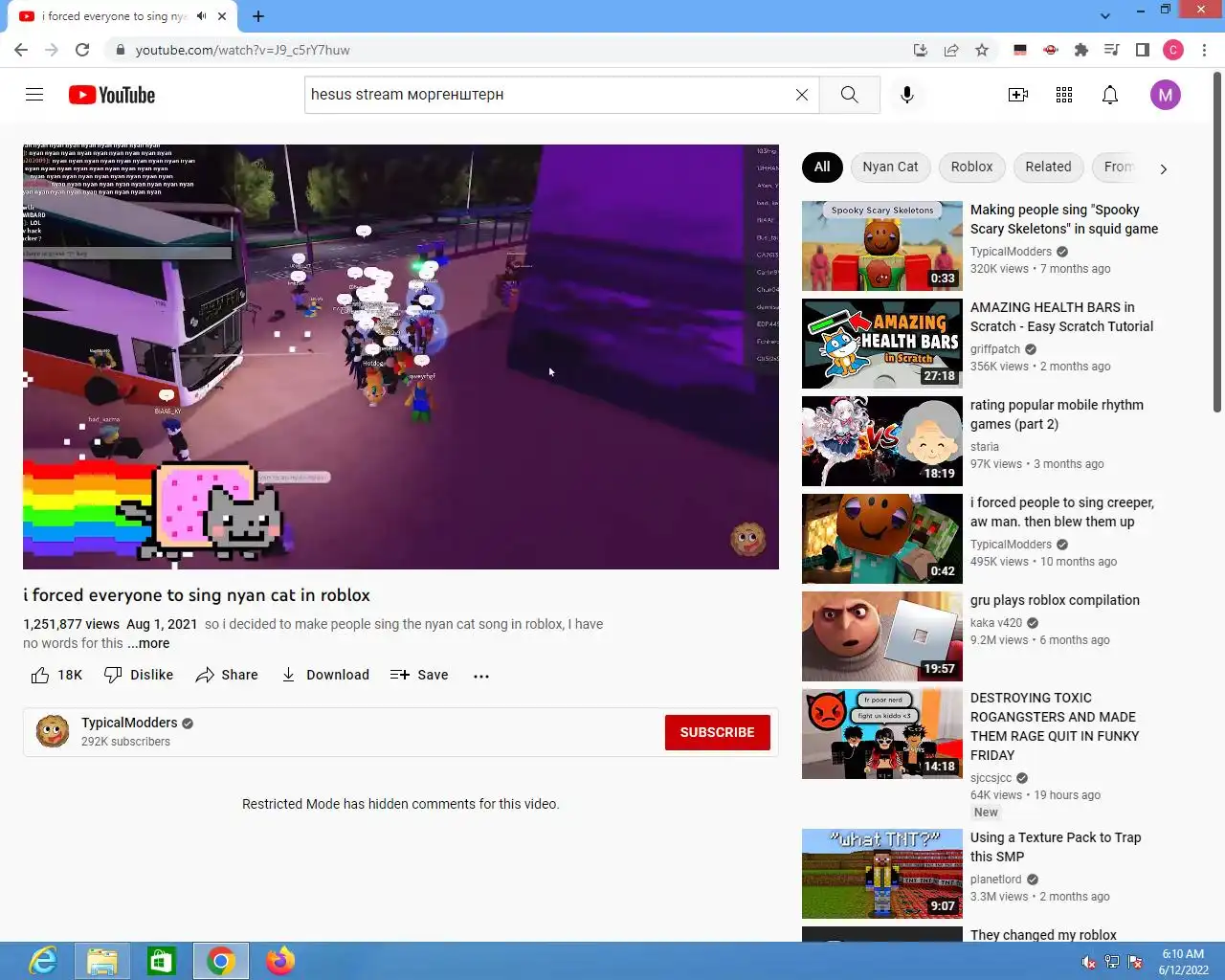Open Spooky Scary Skeletons video title

coord(1064,219)
